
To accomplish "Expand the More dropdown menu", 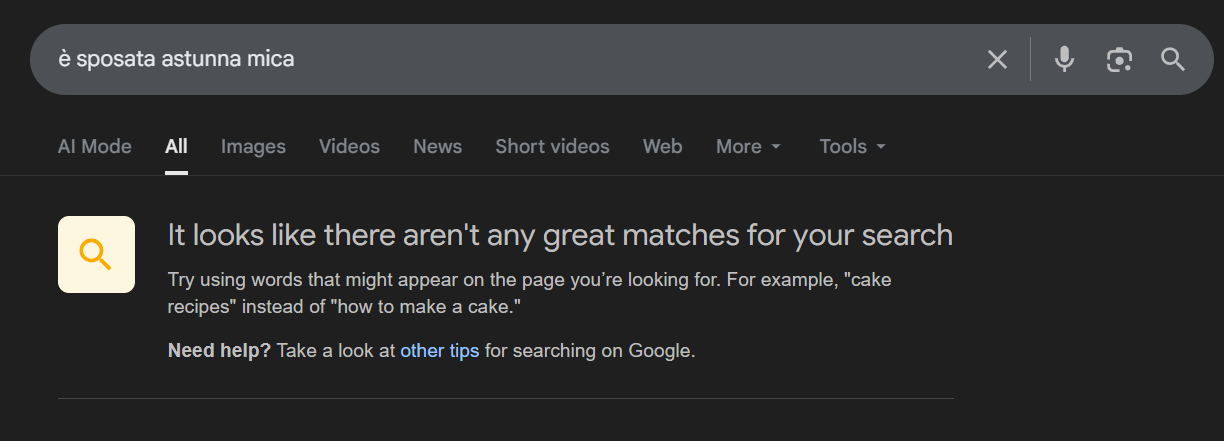I will (x=749, y=146).
